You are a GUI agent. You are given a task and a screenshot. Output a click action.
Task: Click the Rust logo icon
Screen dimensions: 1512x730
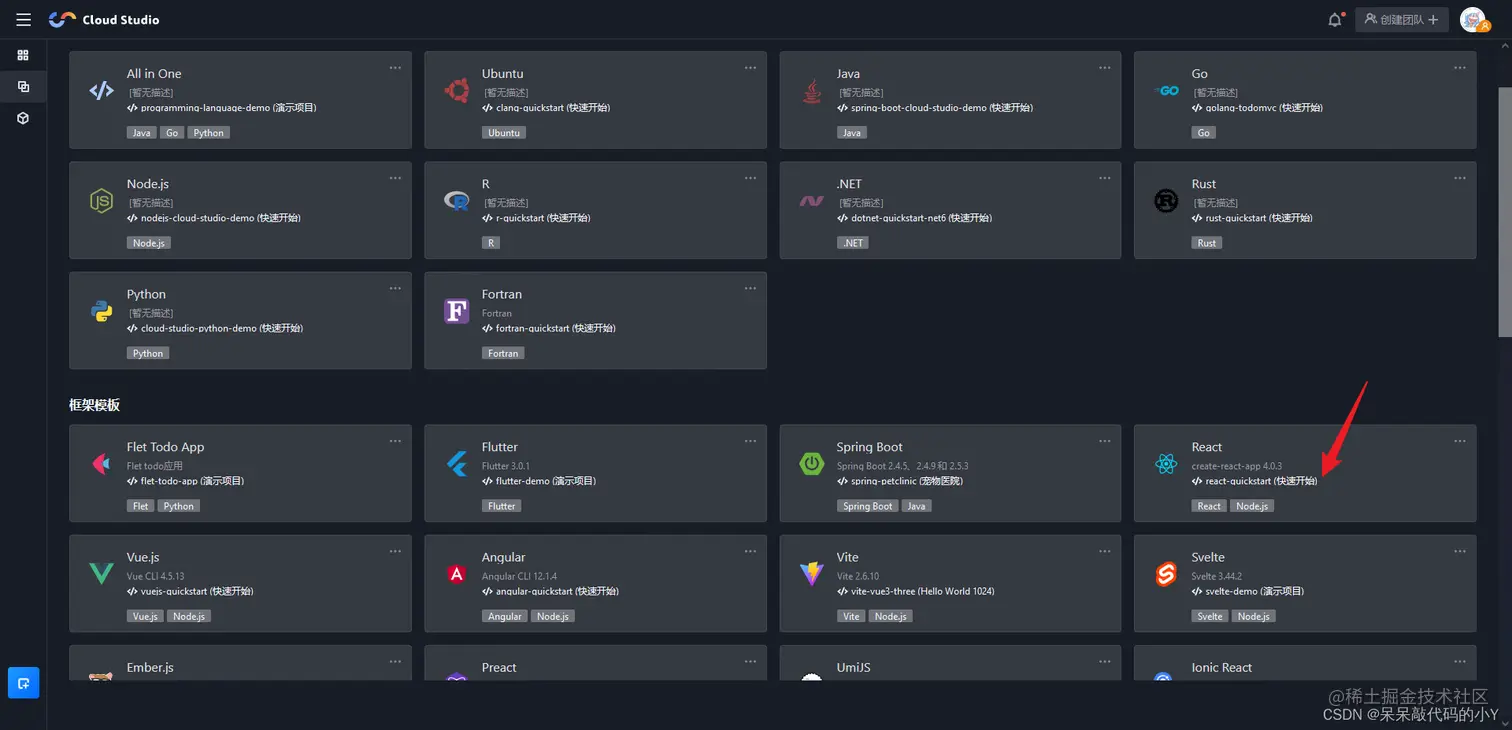(x=1166, y=201)
